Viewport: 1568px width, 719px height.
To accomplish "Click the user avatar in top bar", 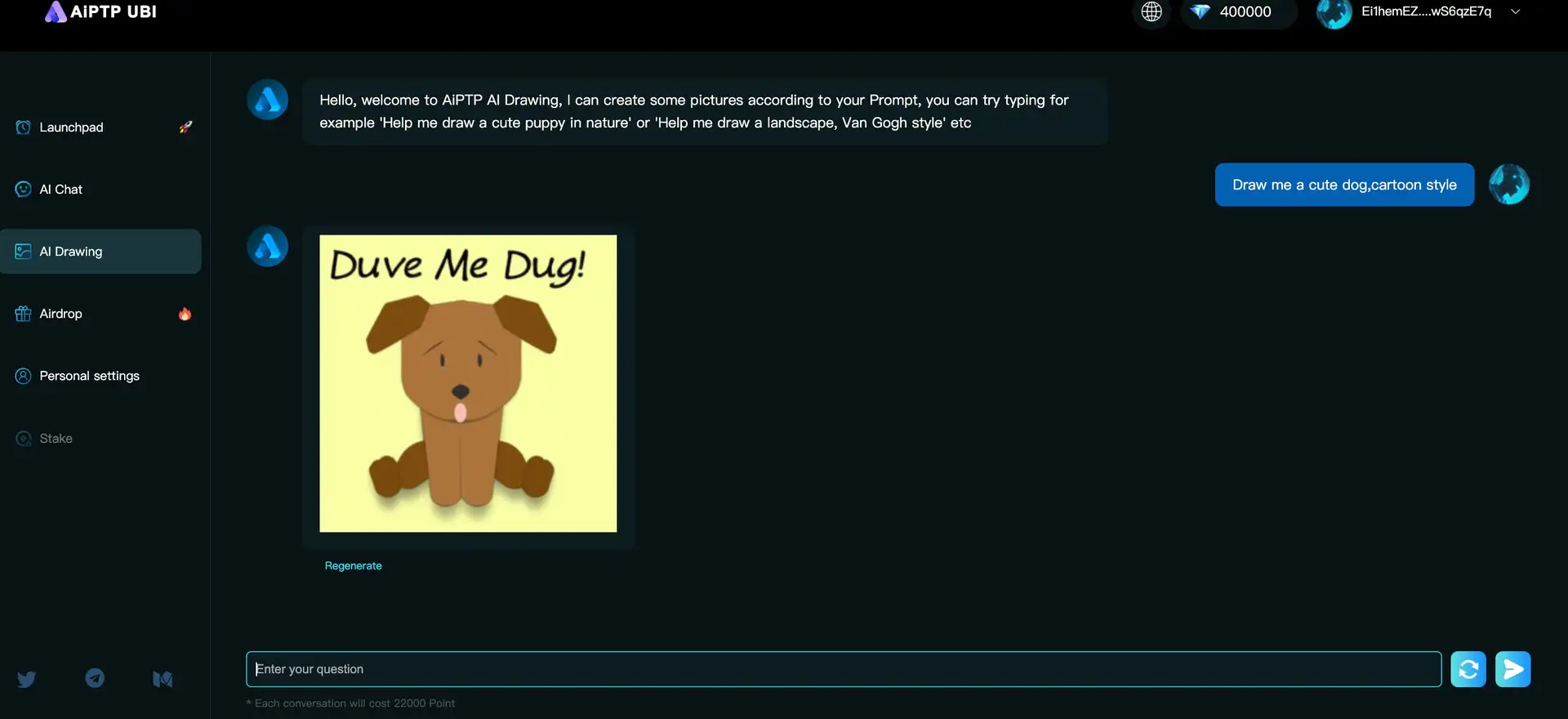I will [1334, 13].
